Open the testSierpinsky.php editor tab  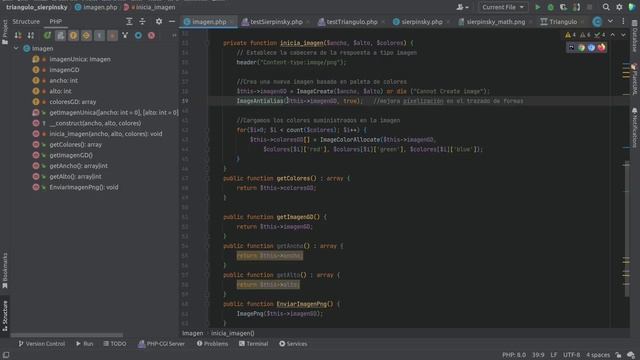(x=276, y=22)
